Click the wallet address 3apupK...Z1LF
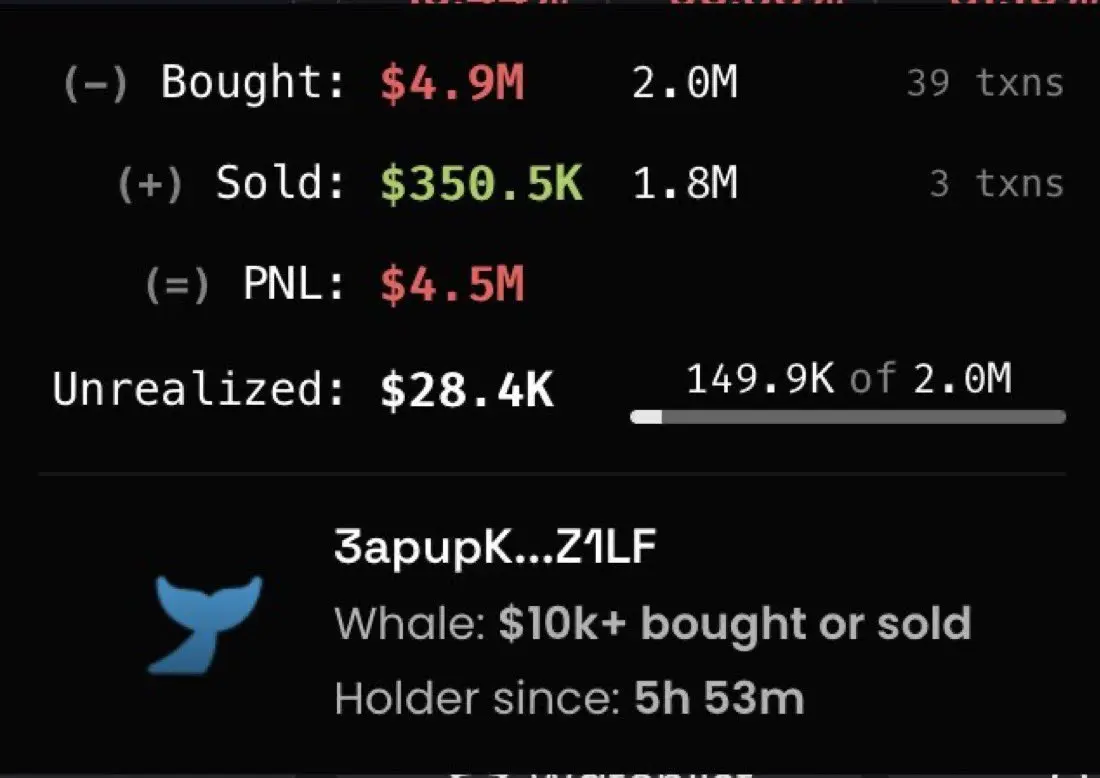The width and height of the screenshot is (1100, 778). 495,547
